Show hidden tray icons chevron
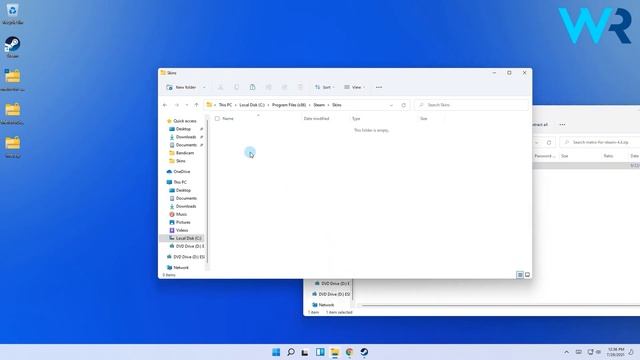640x360 pixels. (567, 352)
